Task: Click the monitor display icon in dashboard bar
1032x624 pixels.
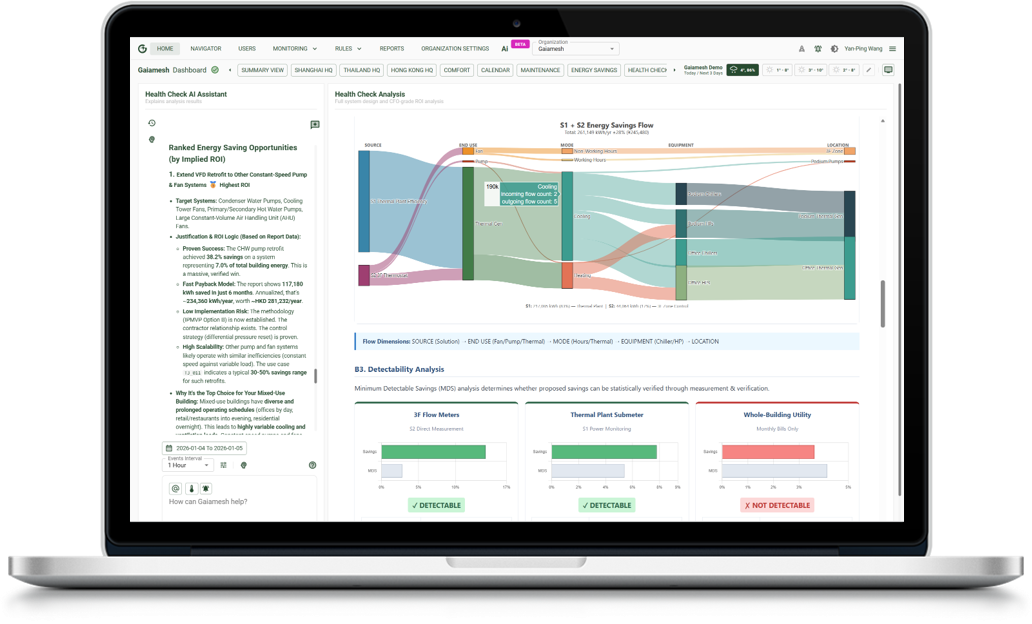Action: (888, 70)
